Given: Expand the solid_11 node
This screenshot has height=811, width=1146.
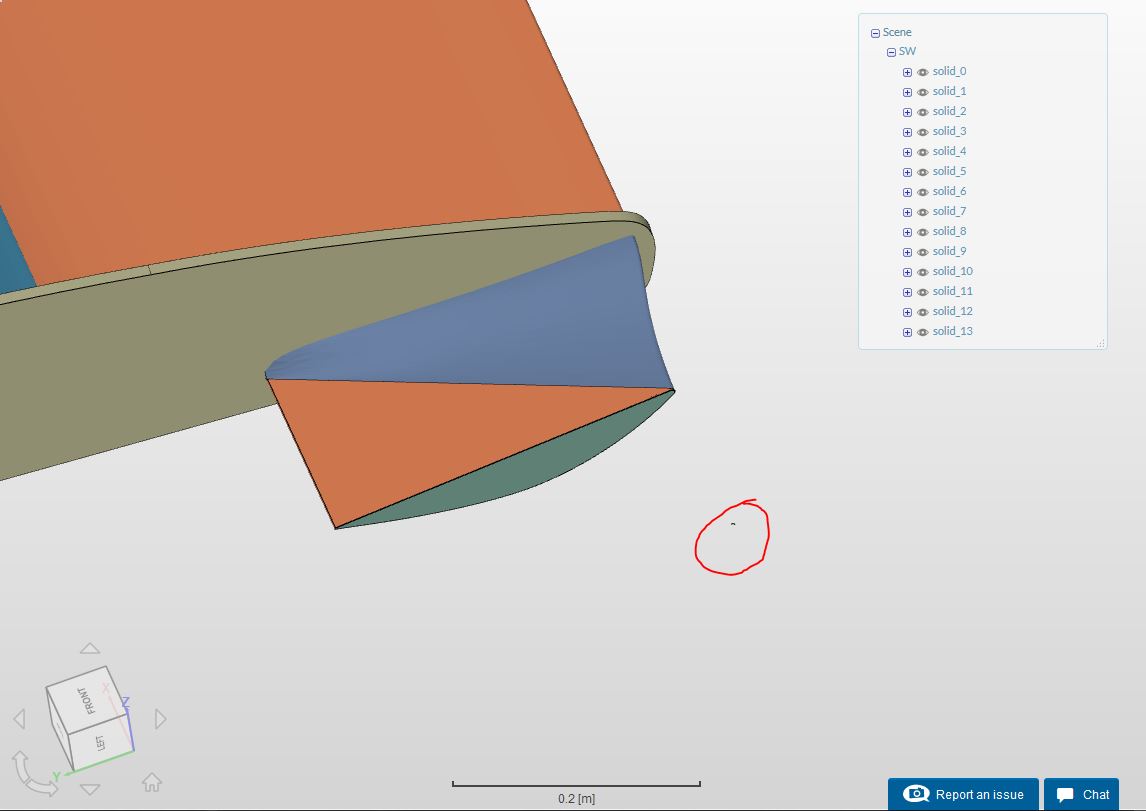Looking at the screenshot, I should [x=907, y=292].
